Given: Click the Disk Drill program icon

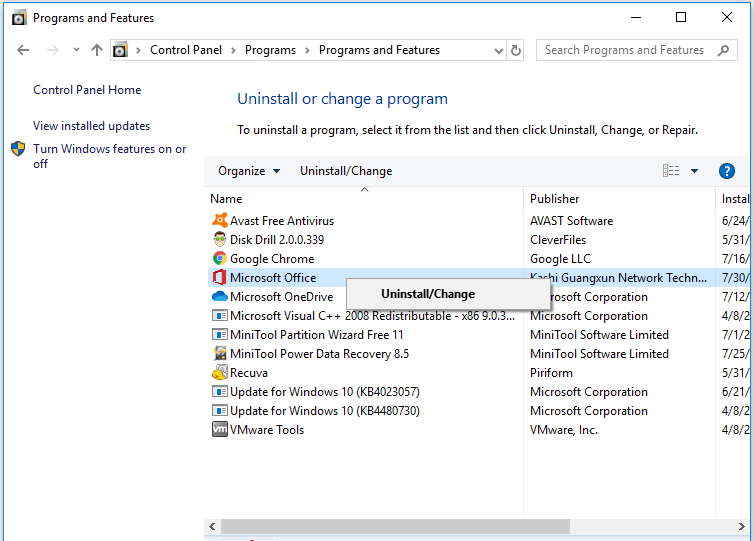Looking at the screenshot, I should click(220, 239).
